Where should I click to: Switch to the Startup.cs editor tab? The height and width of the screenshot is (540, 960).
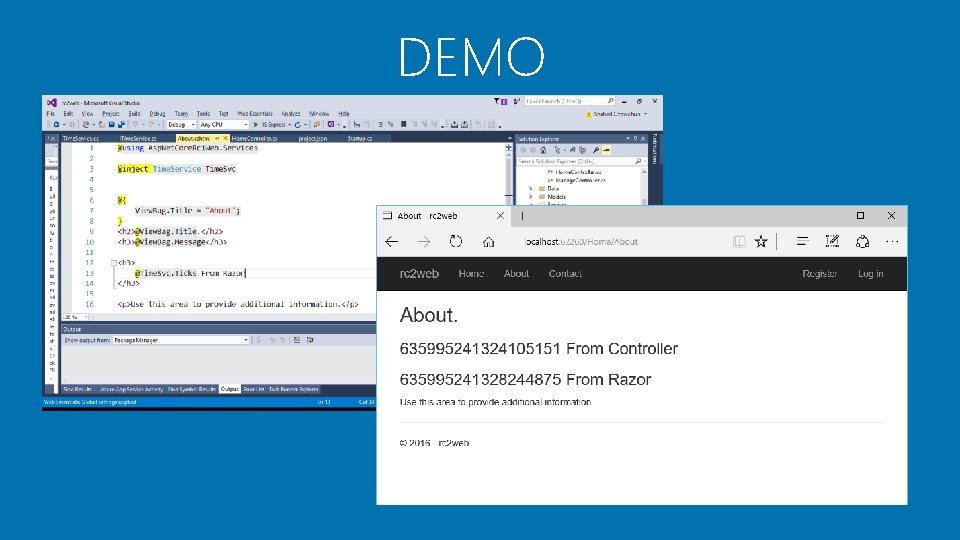pos(360,138)
